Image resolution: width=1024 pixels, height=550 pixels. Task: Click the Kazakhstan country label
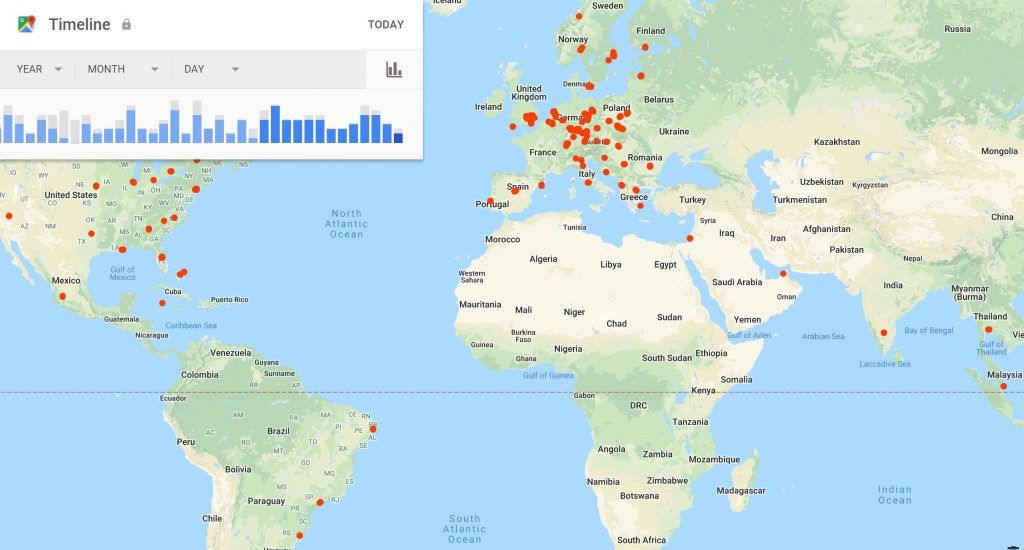(837, 142)
